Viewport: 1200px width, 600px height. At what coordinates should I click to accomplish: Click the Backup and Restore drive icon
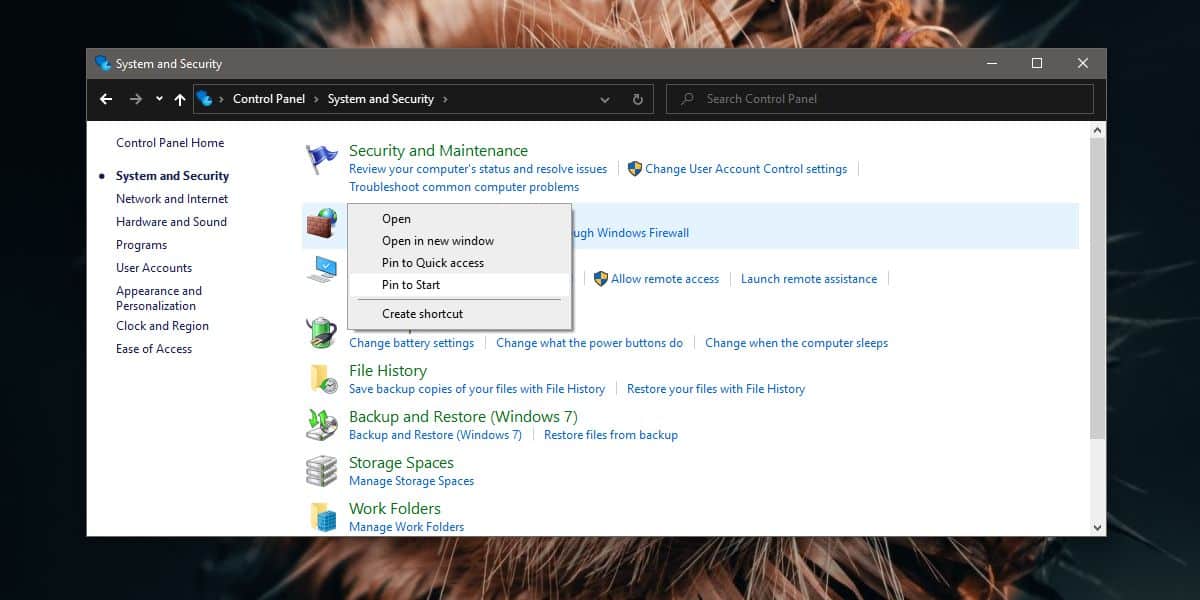[322, 424]
